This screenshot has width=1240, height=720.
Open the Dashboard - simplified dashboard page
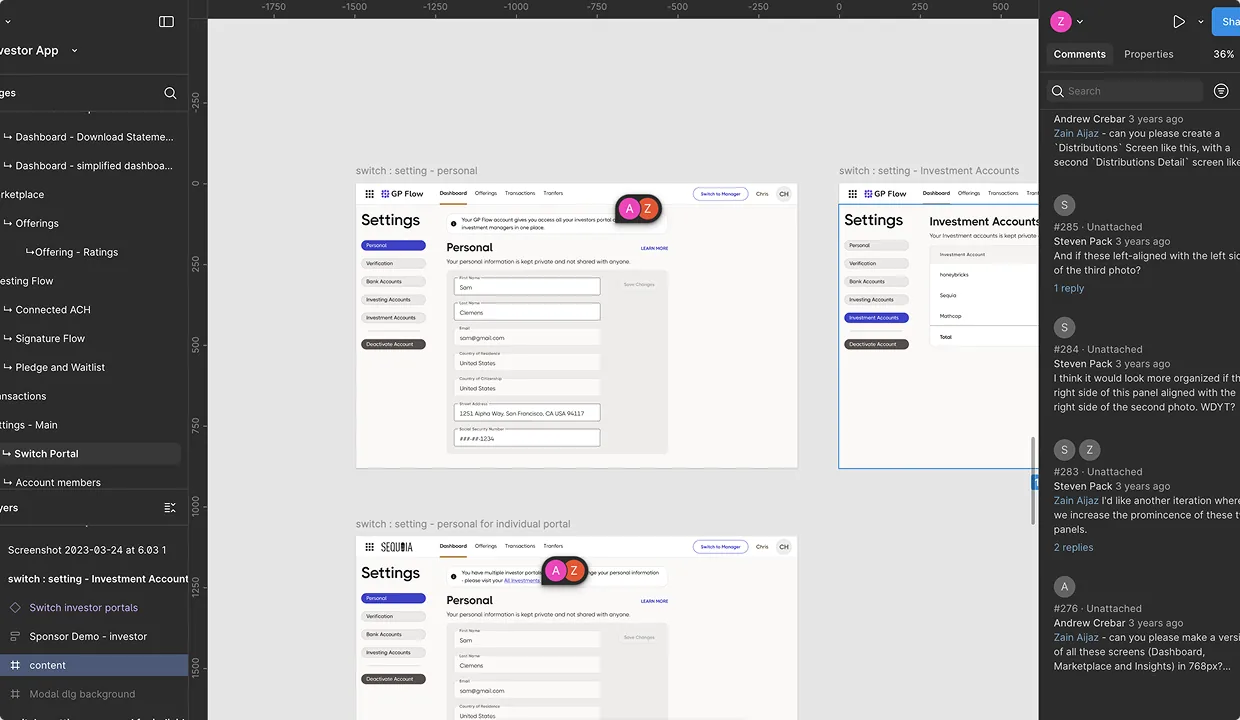(x=94, y=166)
